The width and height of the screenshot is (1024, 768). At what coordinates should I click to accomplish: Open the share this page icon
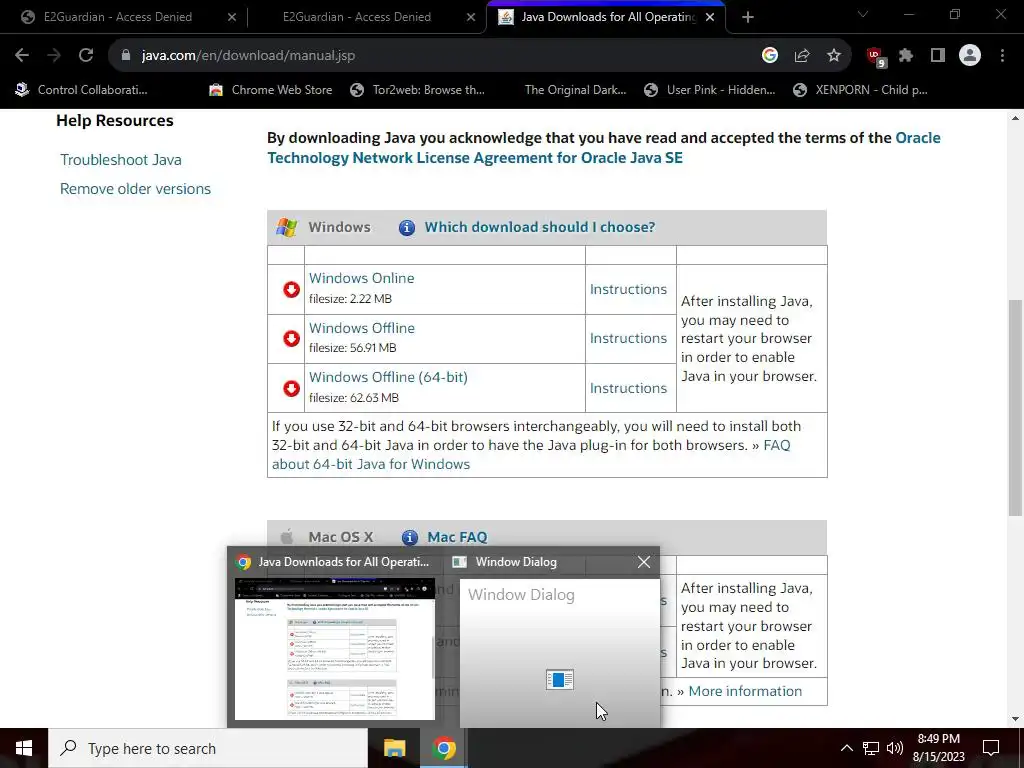(x=802, y=56)
